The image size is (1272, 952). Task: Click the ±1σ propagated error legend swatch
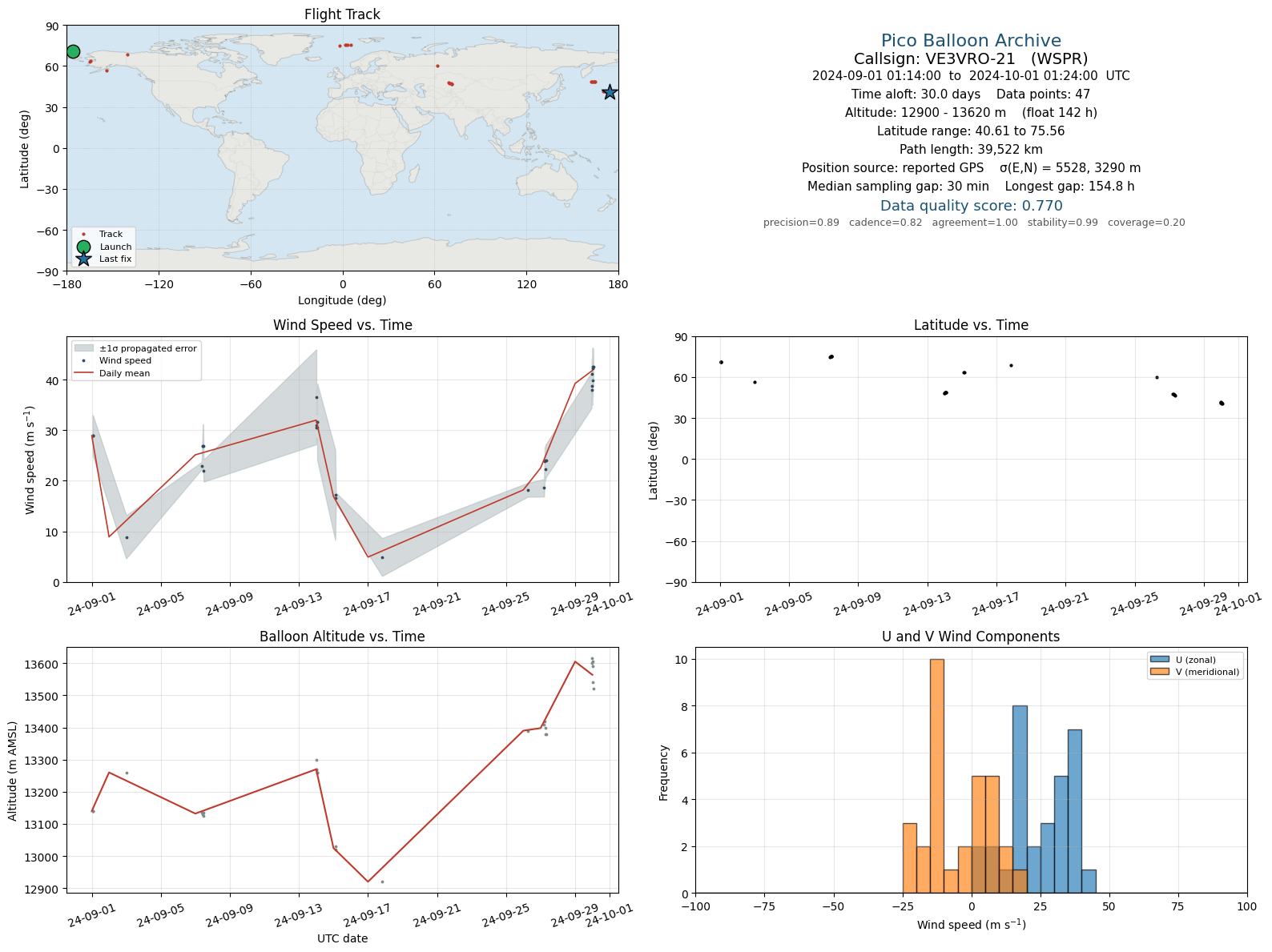[x=83, y=348]
